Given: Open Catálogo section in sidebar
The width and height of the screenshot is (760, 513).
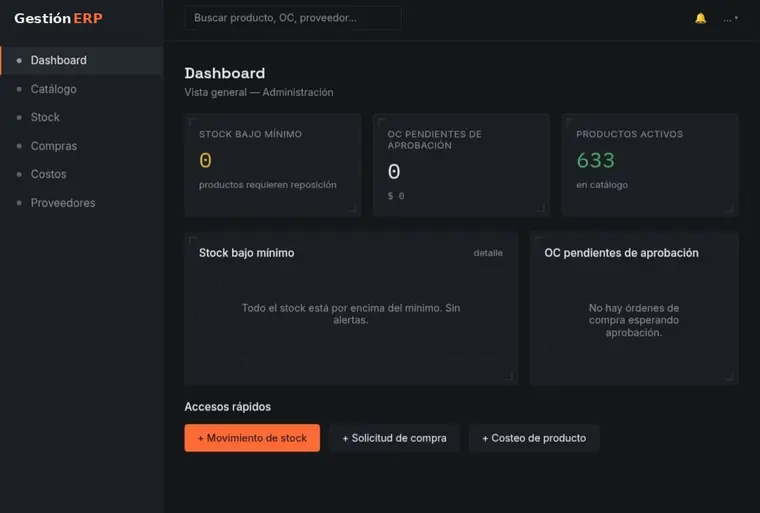Looking at the screenshot, I should (81, 89).
